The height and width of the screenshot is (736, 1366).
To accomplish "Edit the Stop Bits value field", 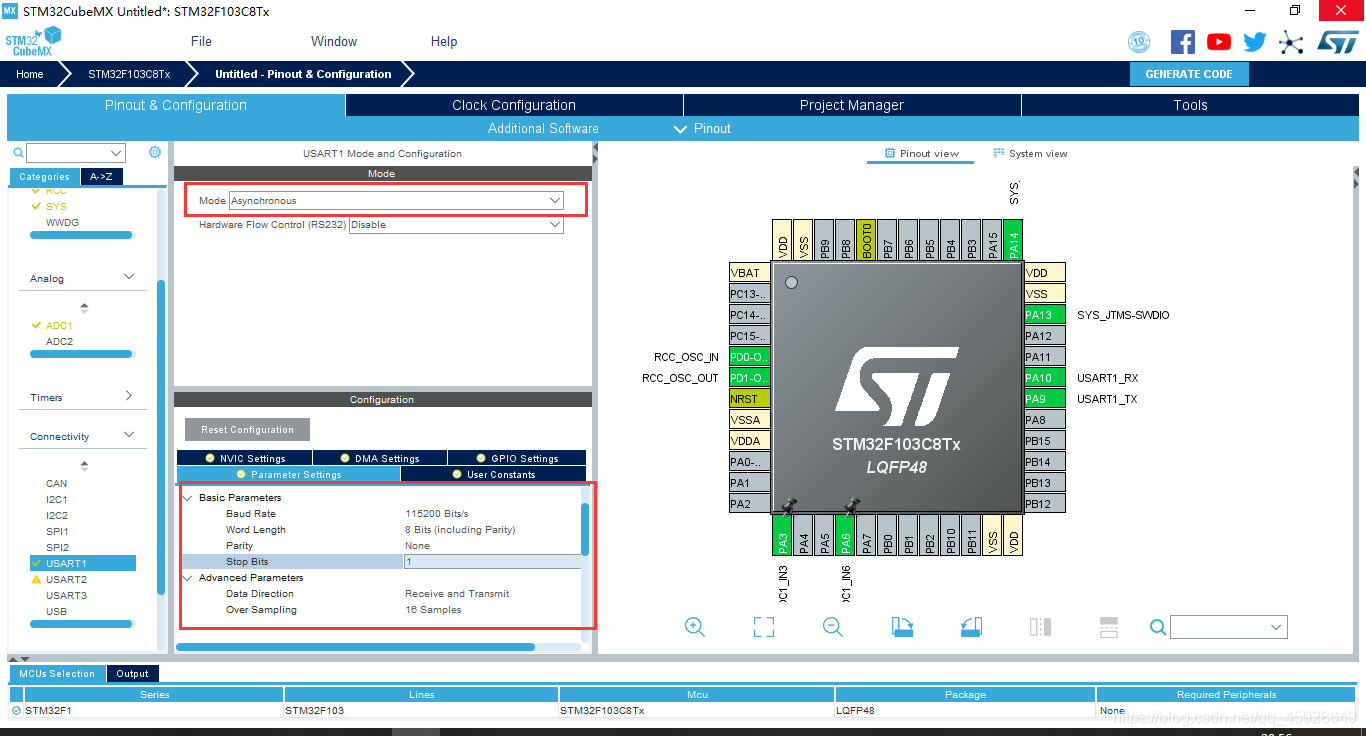I will point(491,562).
